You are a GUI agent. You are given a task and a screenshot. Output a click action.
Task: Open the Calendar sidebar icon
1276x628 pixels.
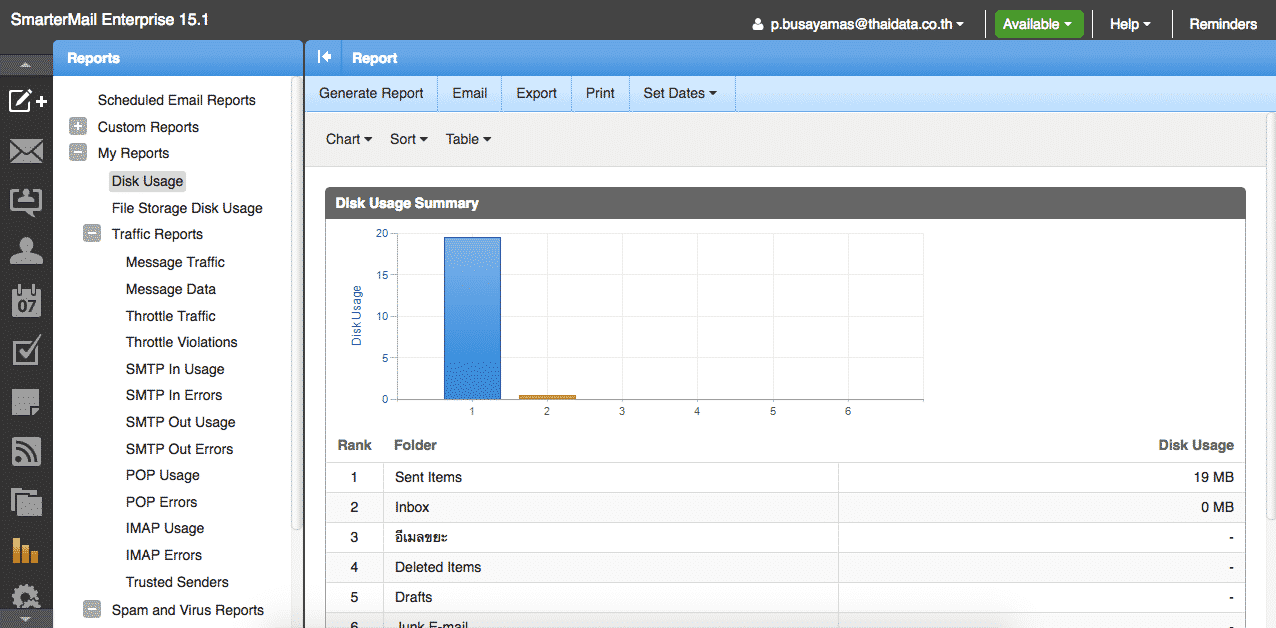(x=26, y=300)
